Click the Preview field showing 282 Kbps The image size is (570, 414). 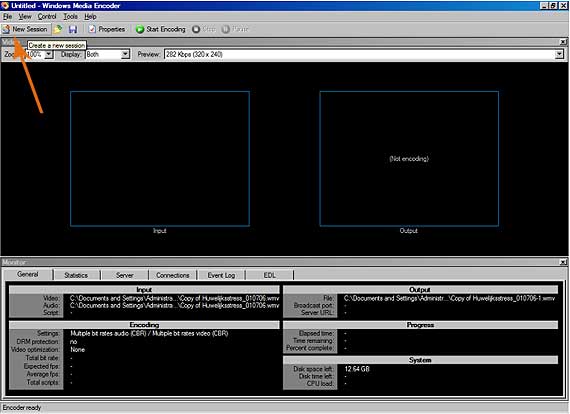(x=360, y=55)
